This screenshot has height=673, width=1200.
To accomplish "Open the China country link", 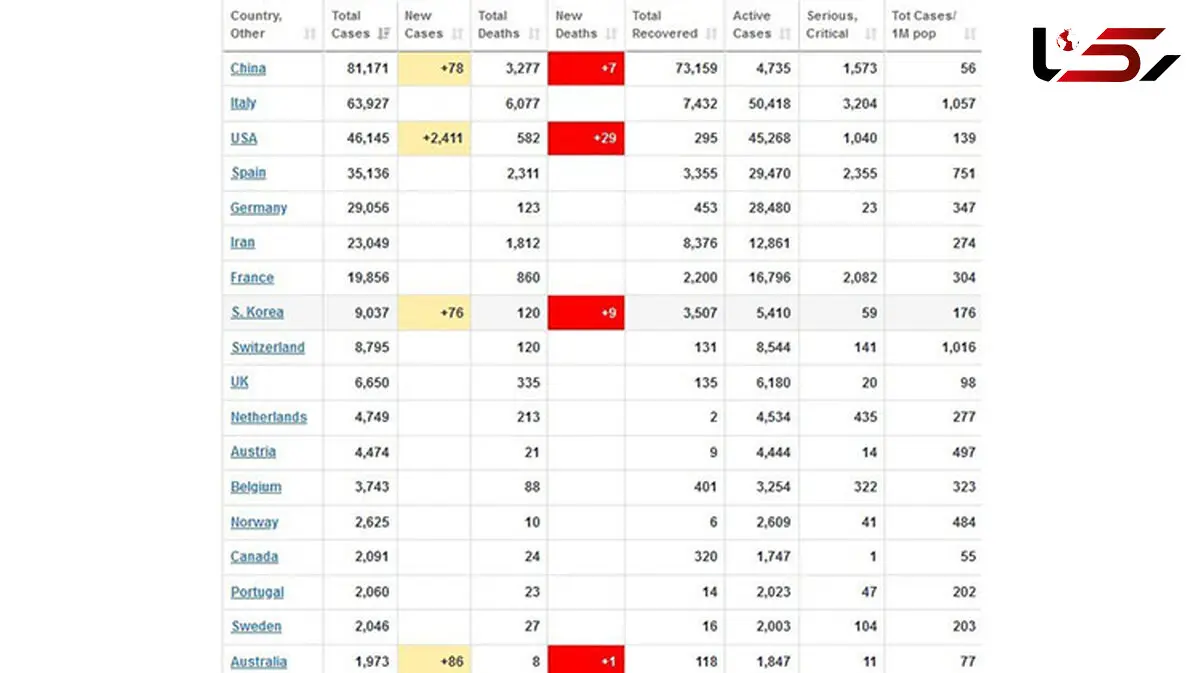I will point(248,68).
